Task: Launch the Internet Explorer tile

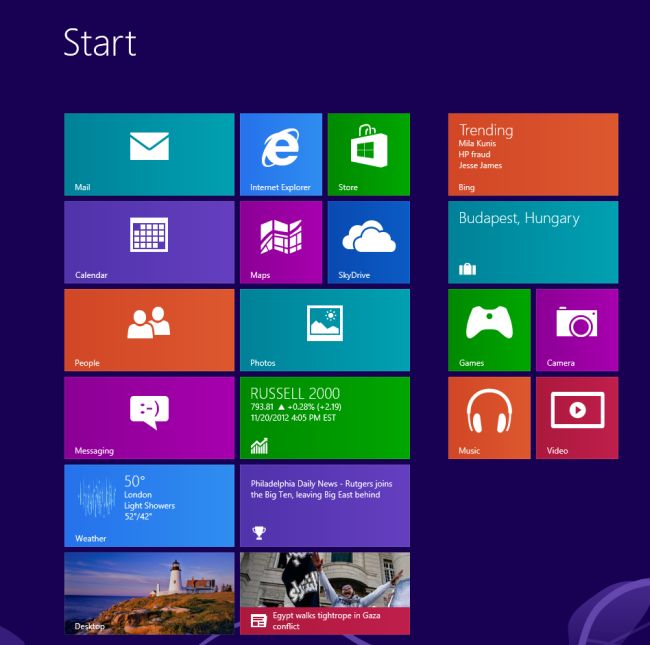Action: tap(281, 154)
